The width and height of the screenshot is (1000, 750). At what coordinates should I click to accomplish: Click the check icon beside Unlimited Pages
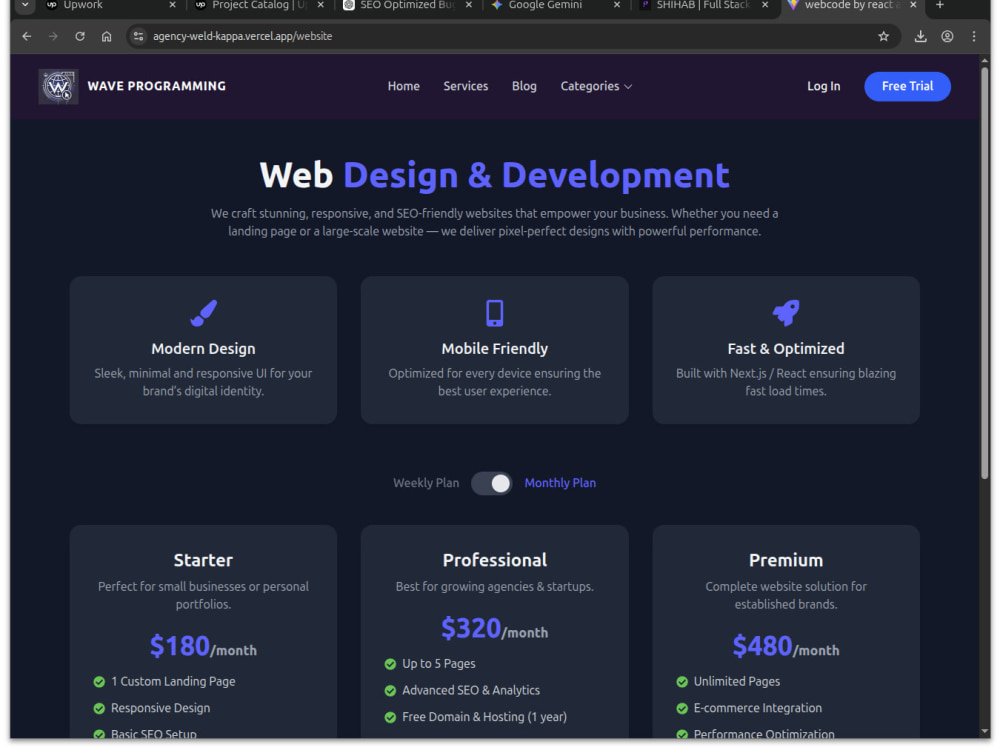[x=682, y=682]
